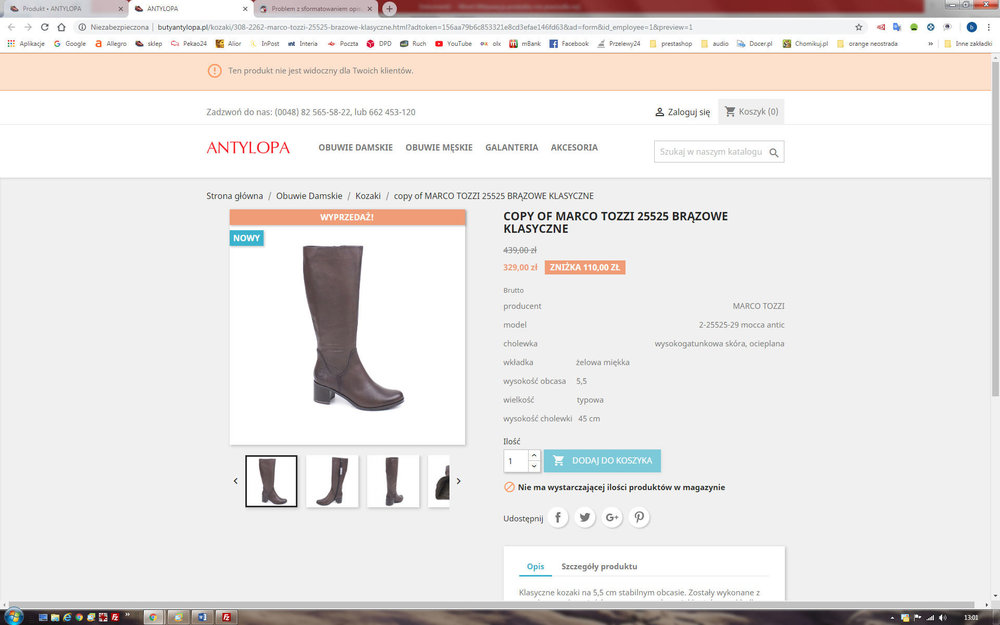
Task: Switch to Problem z sformatowaniem browser tab
Action: coord(316,9)
